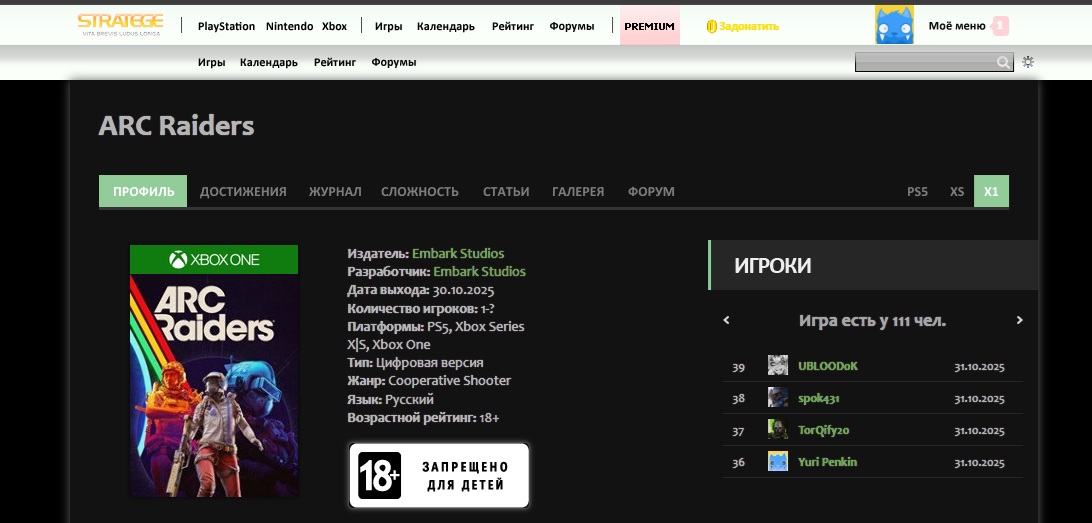1092x523 pixels.
Task: Open Рейтинг in the secondary nav bar
Action: tap(335, 62)
